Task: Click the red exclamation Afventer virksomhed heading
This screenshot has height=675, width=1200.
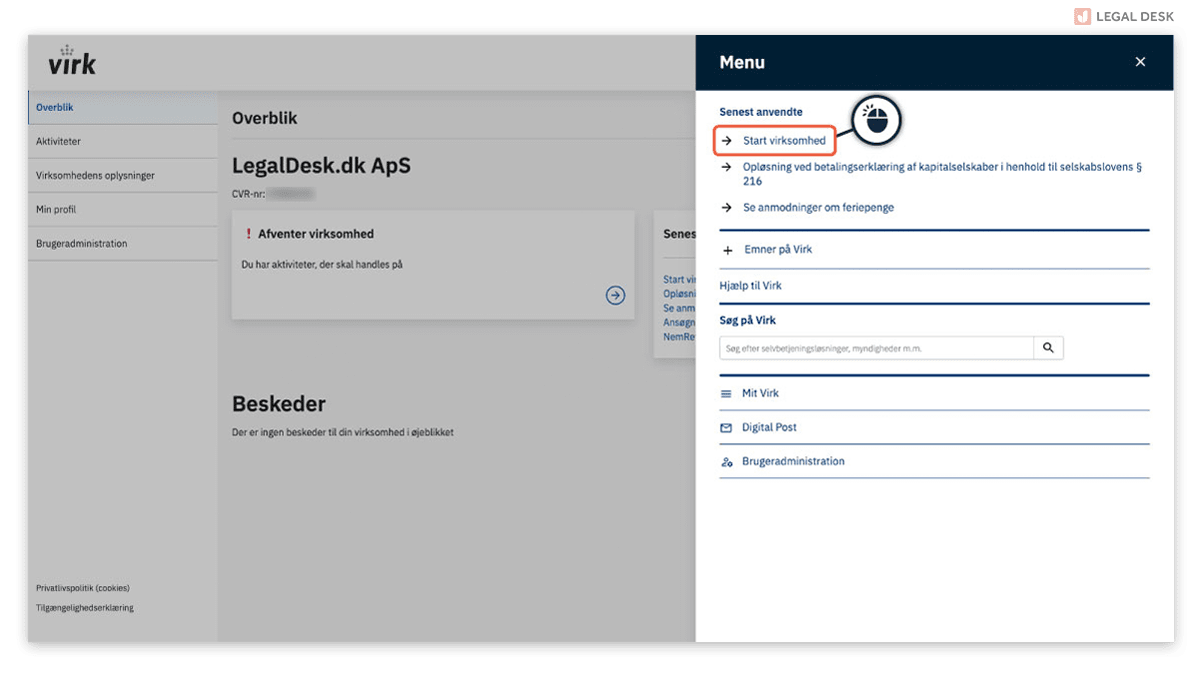Action: [310, 234]
